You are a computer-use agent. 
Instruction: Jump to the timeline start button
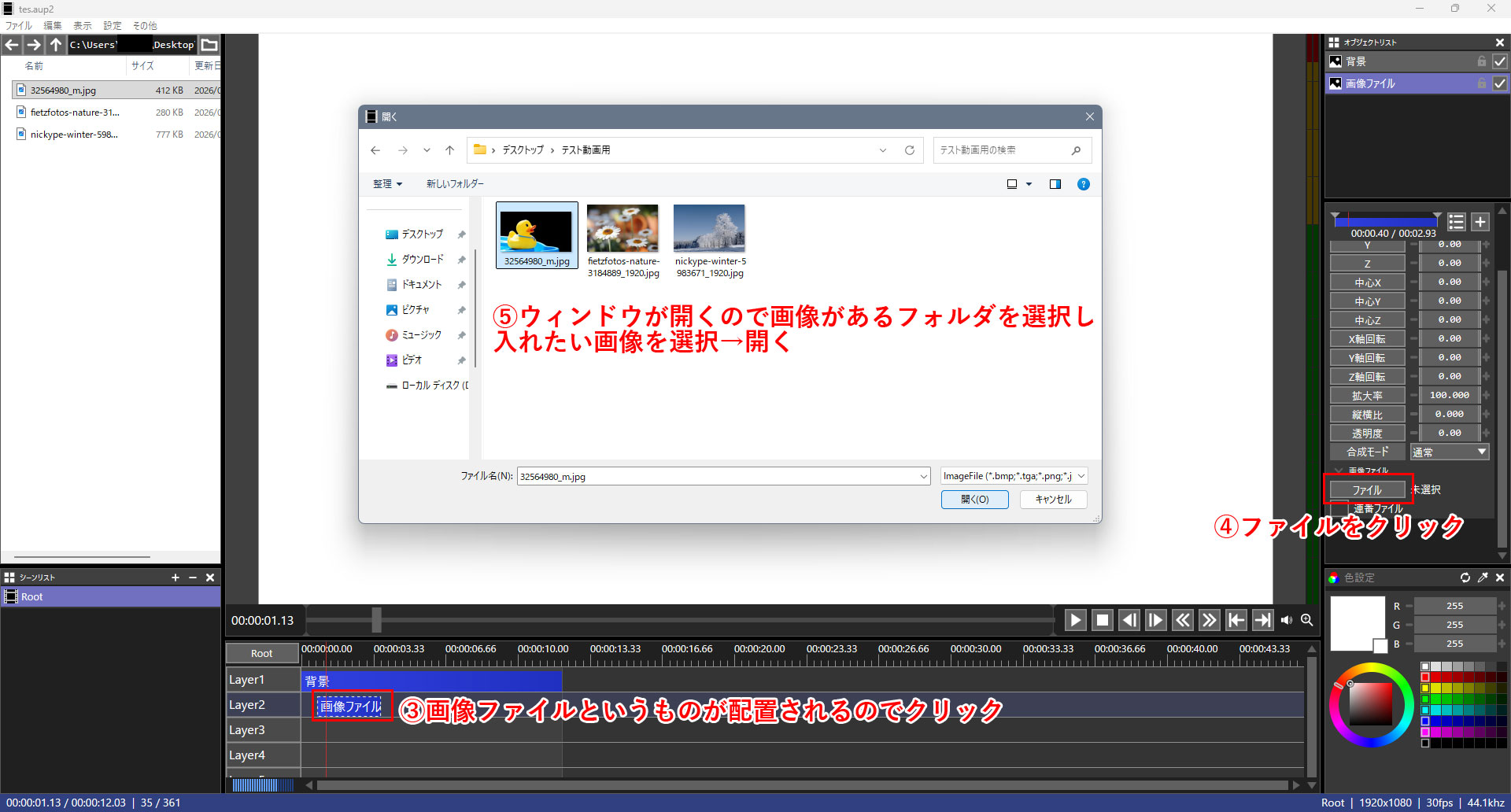point(1236,620)
